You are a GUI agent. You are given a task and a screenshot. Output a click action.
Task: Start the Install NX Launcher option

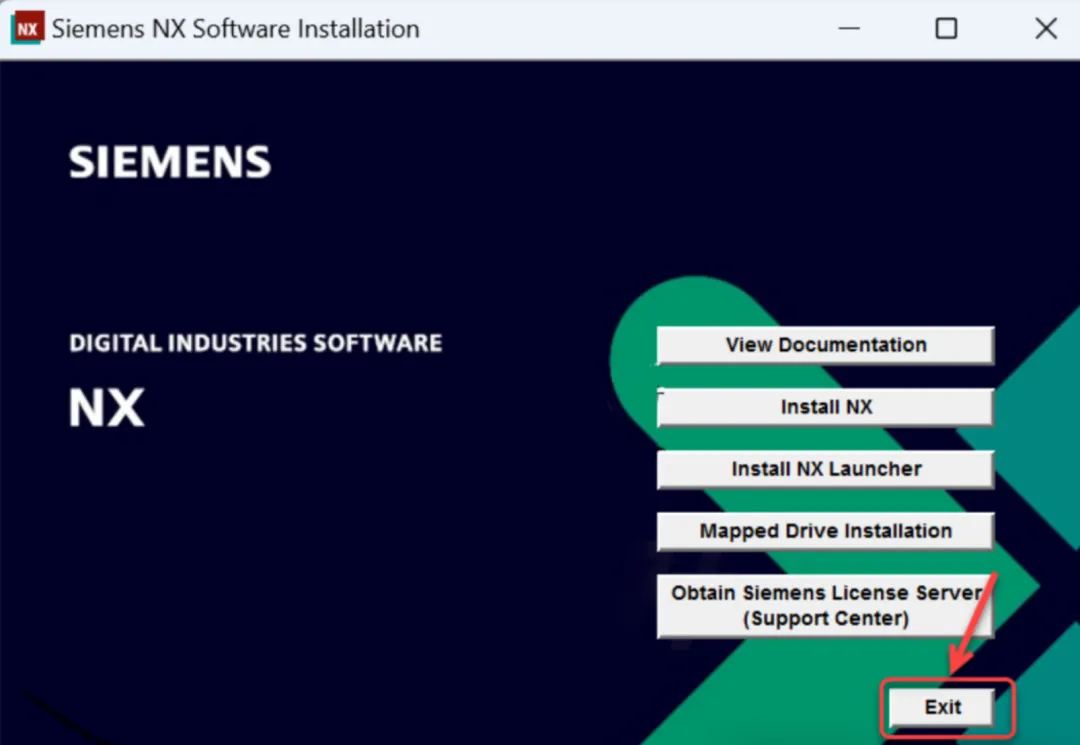[x=825, y=469]
